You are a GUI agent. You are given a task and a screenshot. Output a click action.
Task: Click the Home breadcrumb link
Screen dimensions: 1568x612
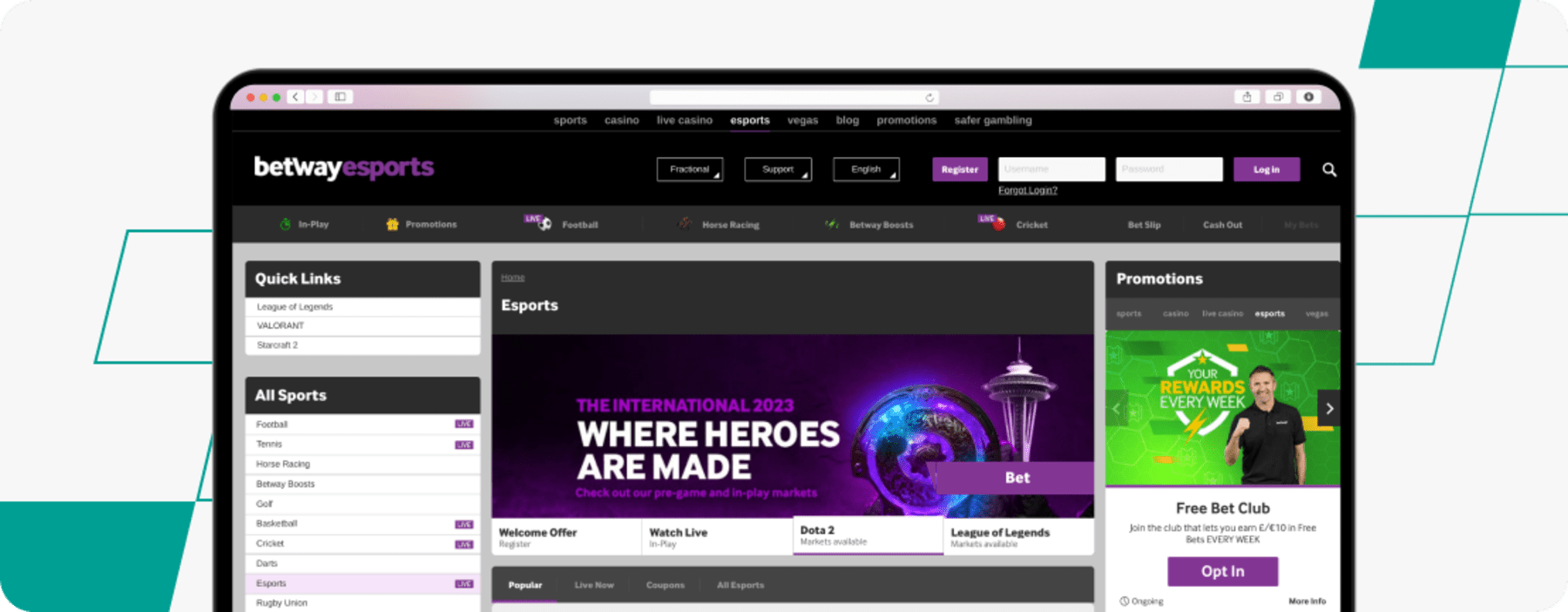(513, 277)
